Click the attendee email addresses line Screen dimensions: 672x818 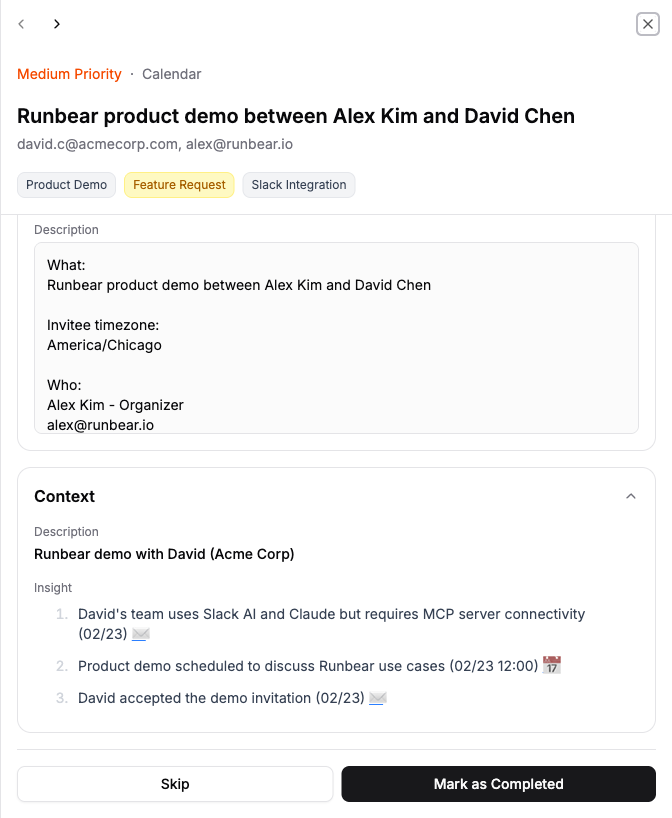(x=155, y=144)
